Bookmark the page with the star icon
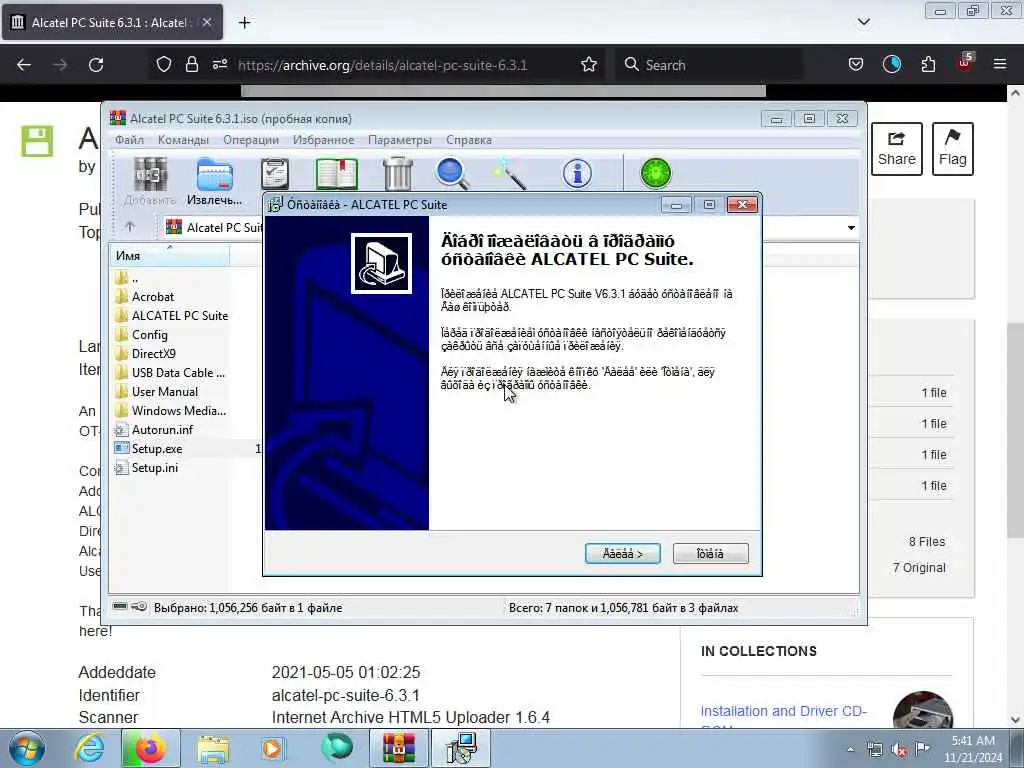This screenshot has width=1024, height=768. (589, 64)
